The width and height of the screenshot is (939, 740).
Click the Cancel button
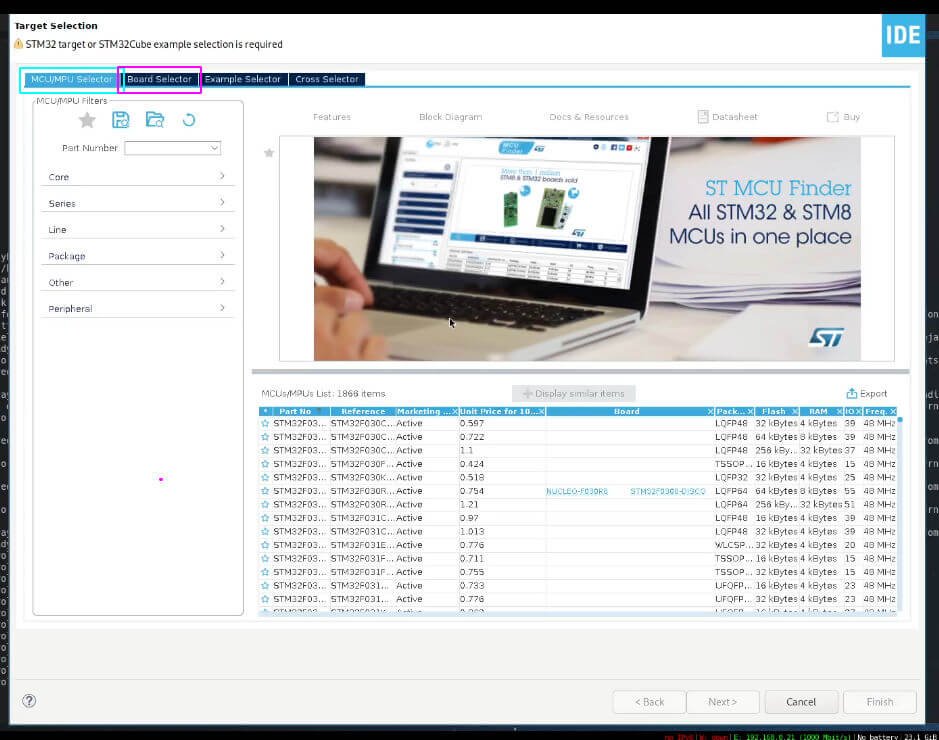click(x=801, y=702)
